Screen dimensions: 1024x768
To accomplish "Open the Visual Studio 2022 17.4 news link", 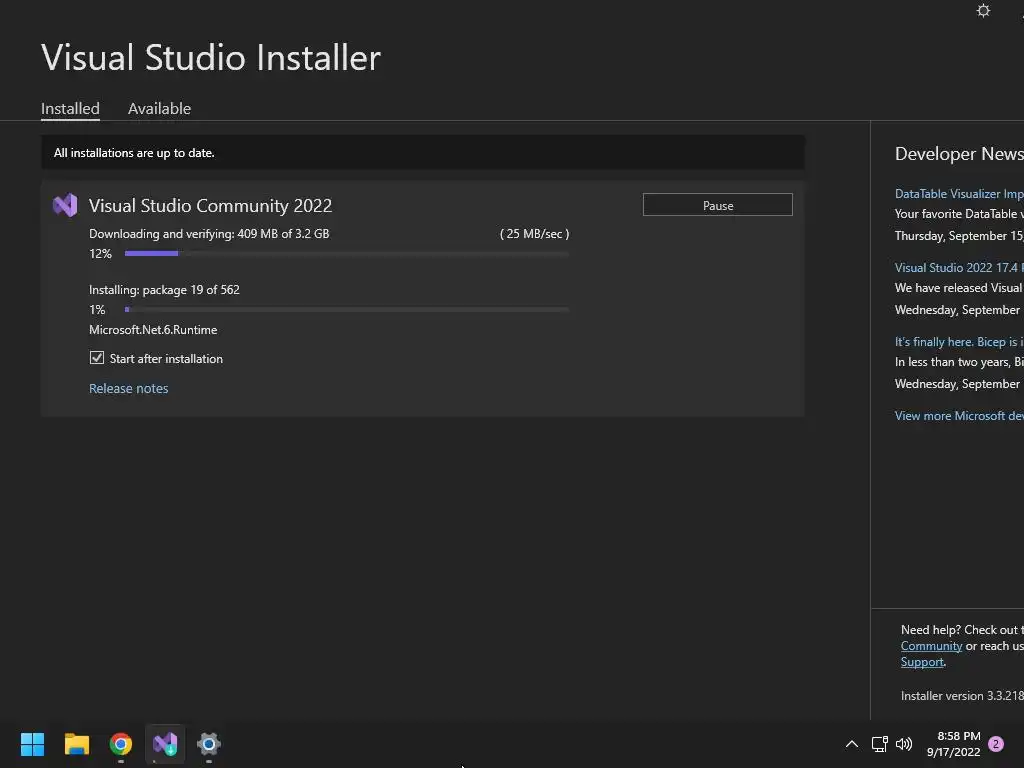I will click(959, 268).
